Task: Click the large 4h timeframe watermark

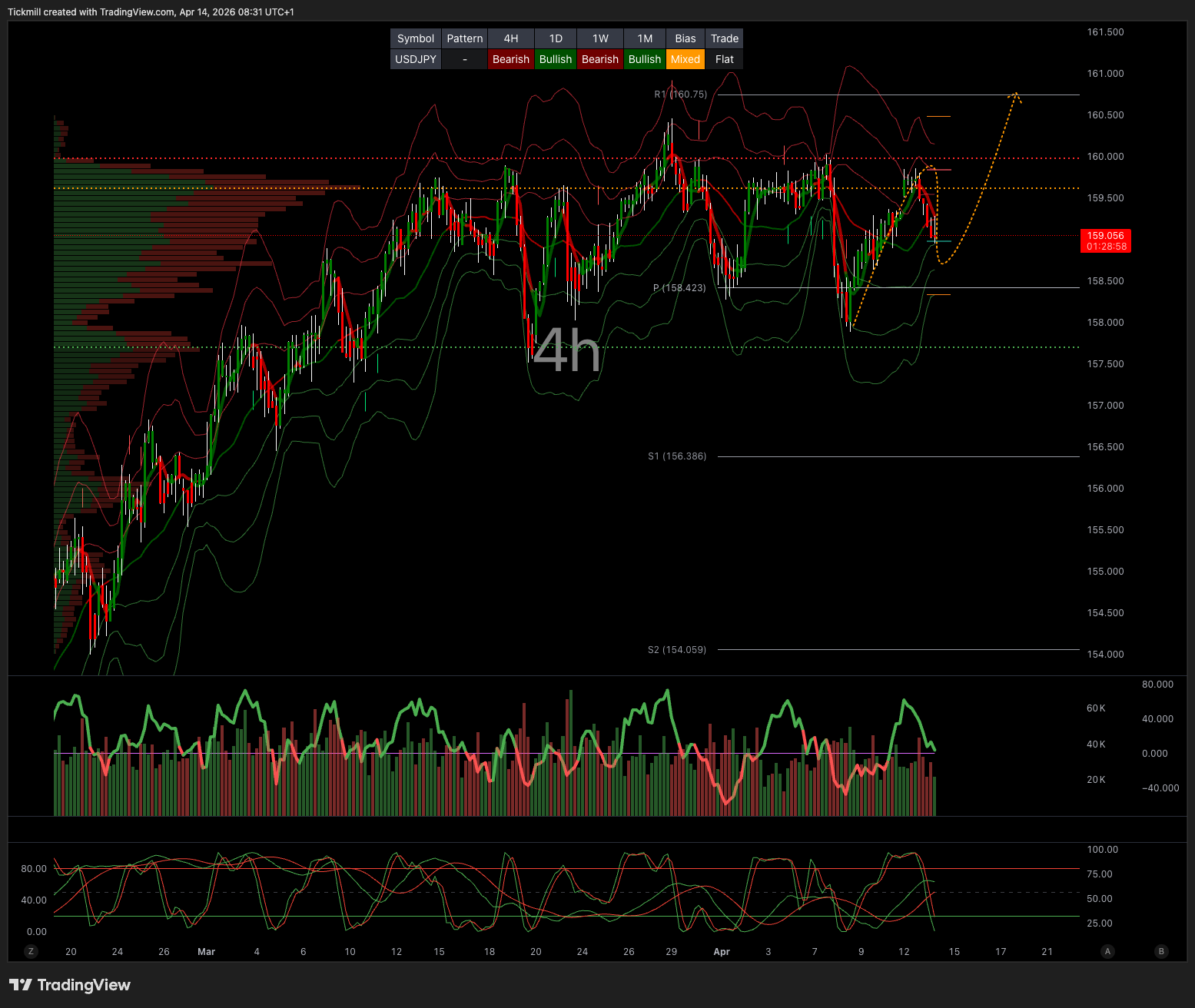Action: pyautogui.click(x=566, y=351)
